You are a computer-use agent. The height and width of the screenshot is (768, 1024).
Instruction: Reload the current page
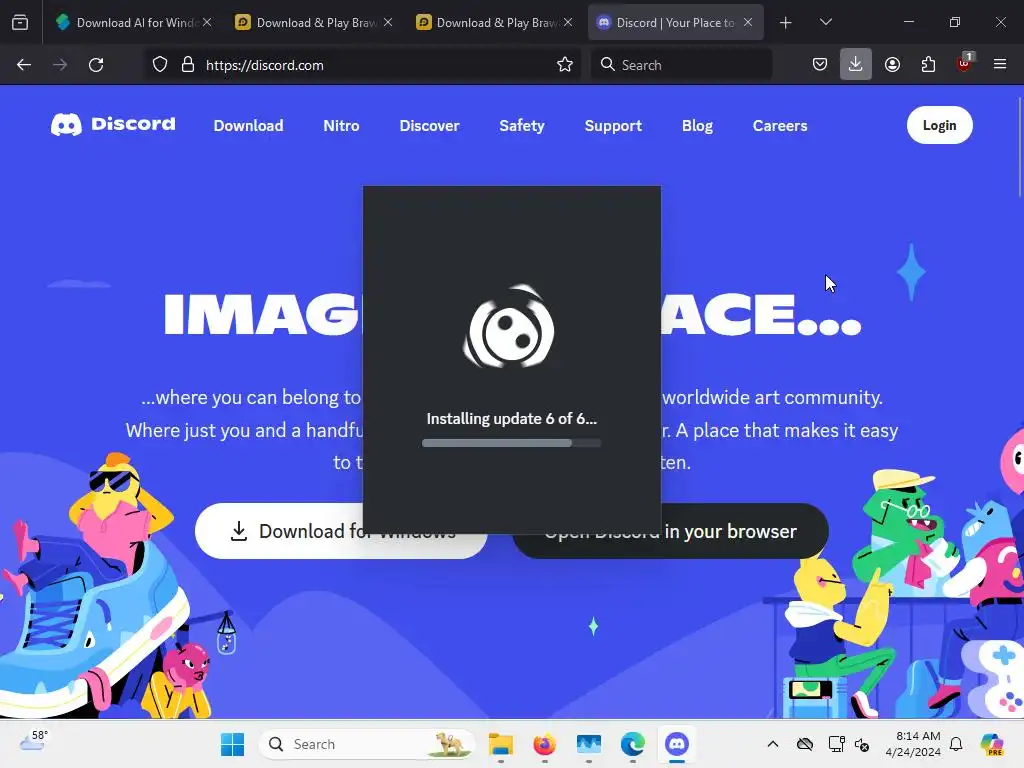pos(96,65)
